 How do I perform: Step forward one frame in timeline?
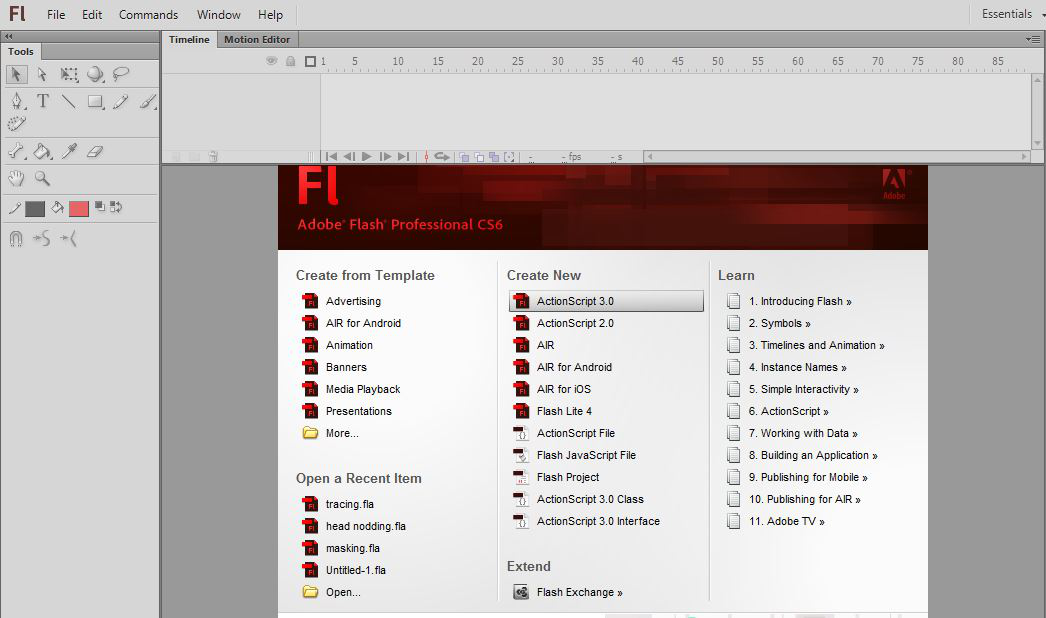(385, 156)
